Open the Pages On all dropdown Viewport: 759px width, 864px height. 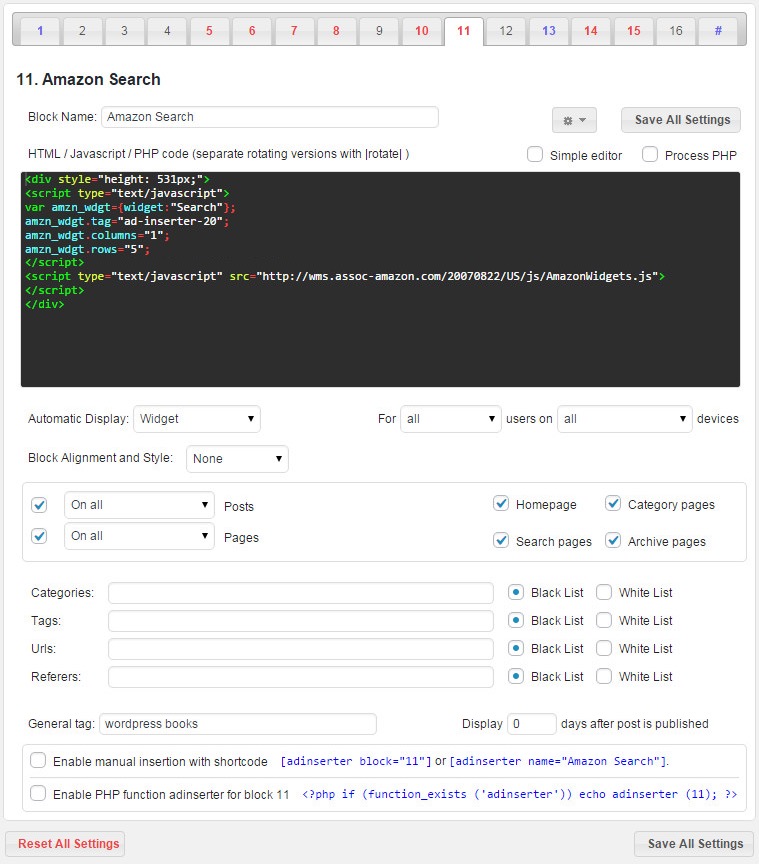pyautogui.click(x=139, y=536)
